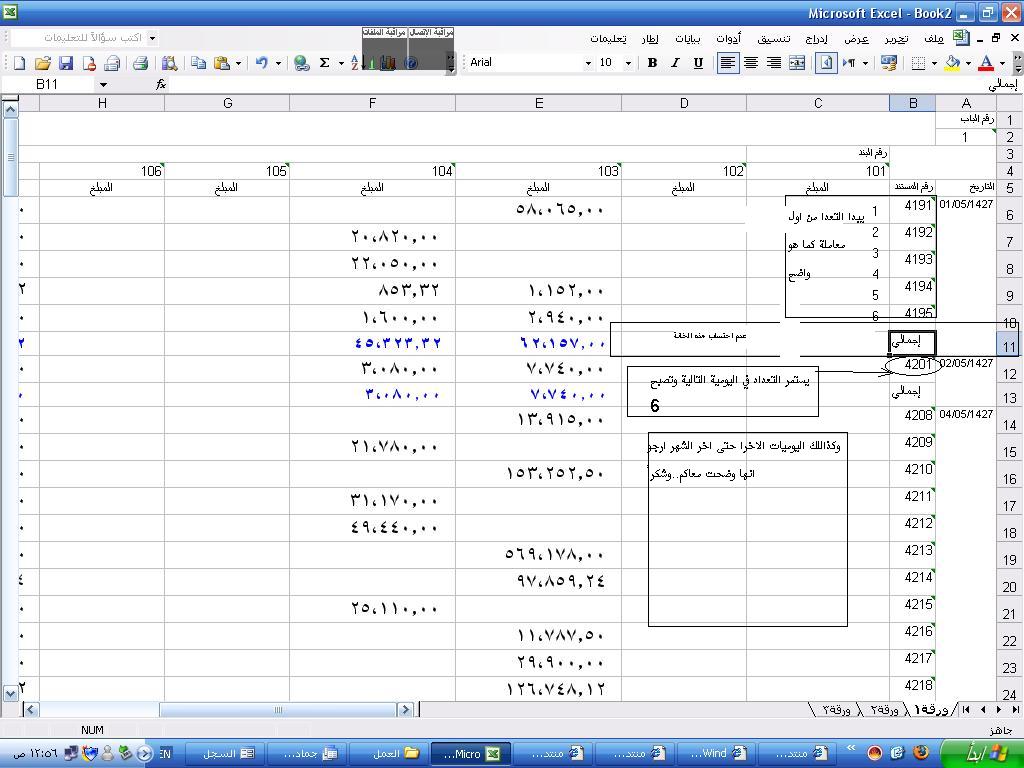Copy selection with the Copy icon
Screen dimensions: 1024x768
coord(199,63)
